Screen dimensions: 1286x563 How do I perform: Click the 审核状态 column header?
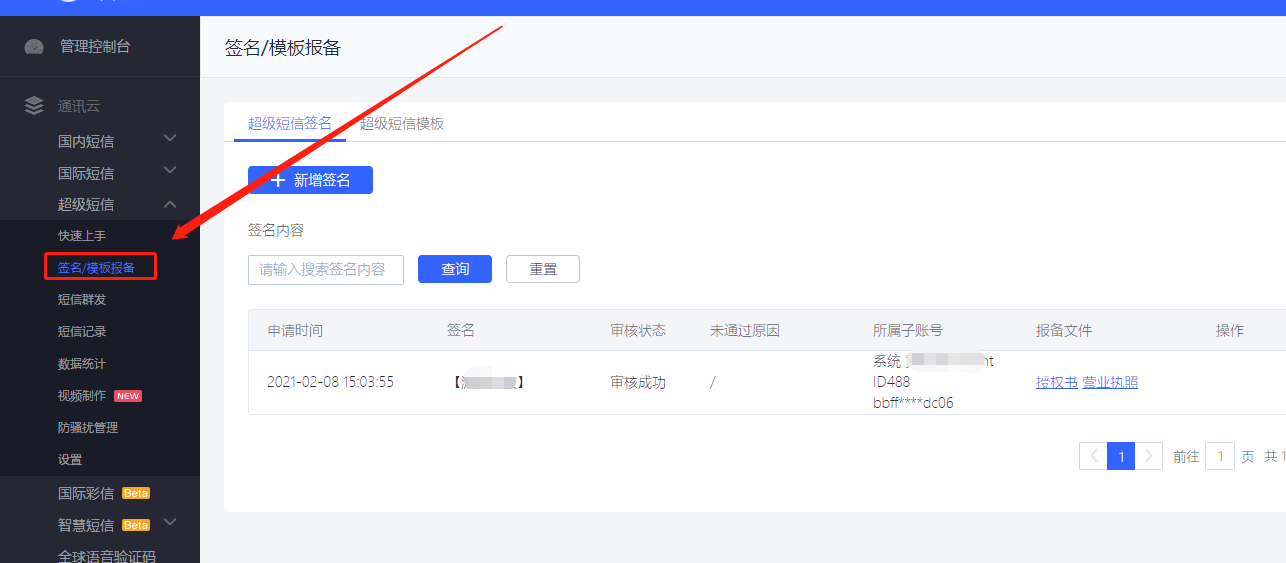pyautogui.click(x=638, y=330)
